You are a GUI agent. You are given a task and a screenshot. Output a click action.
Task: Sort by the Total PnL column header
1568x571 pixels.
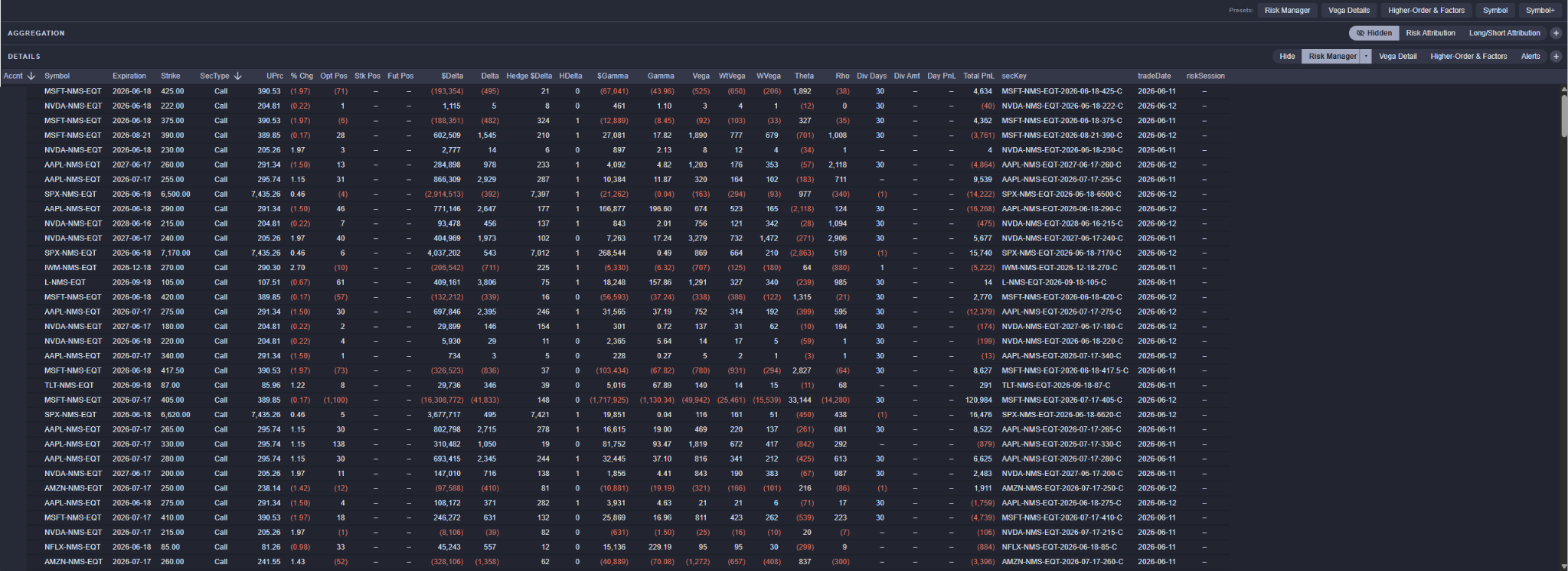[978, 76]
